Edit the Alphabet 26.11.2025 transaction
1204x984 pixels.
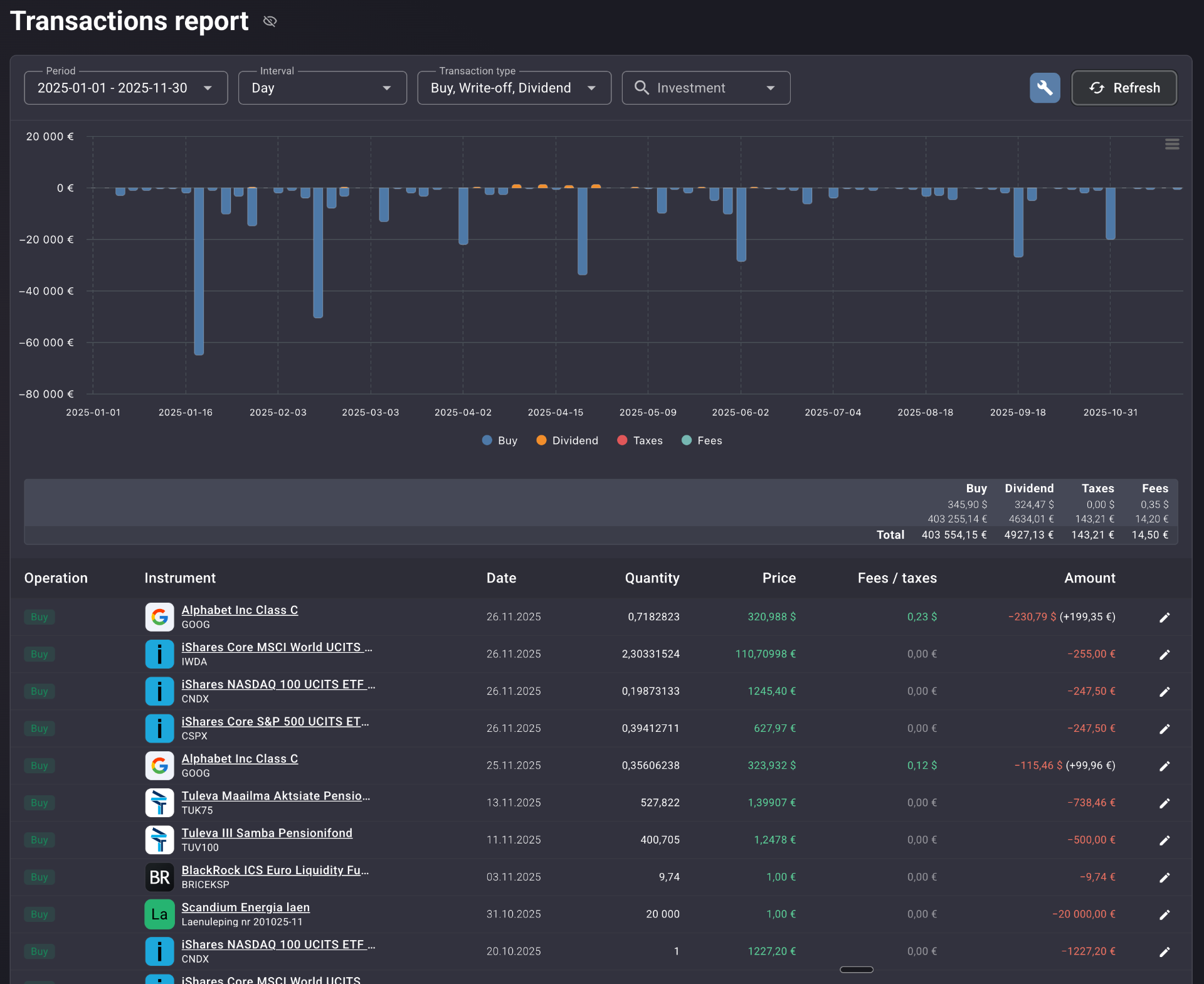pos(1164,617)
